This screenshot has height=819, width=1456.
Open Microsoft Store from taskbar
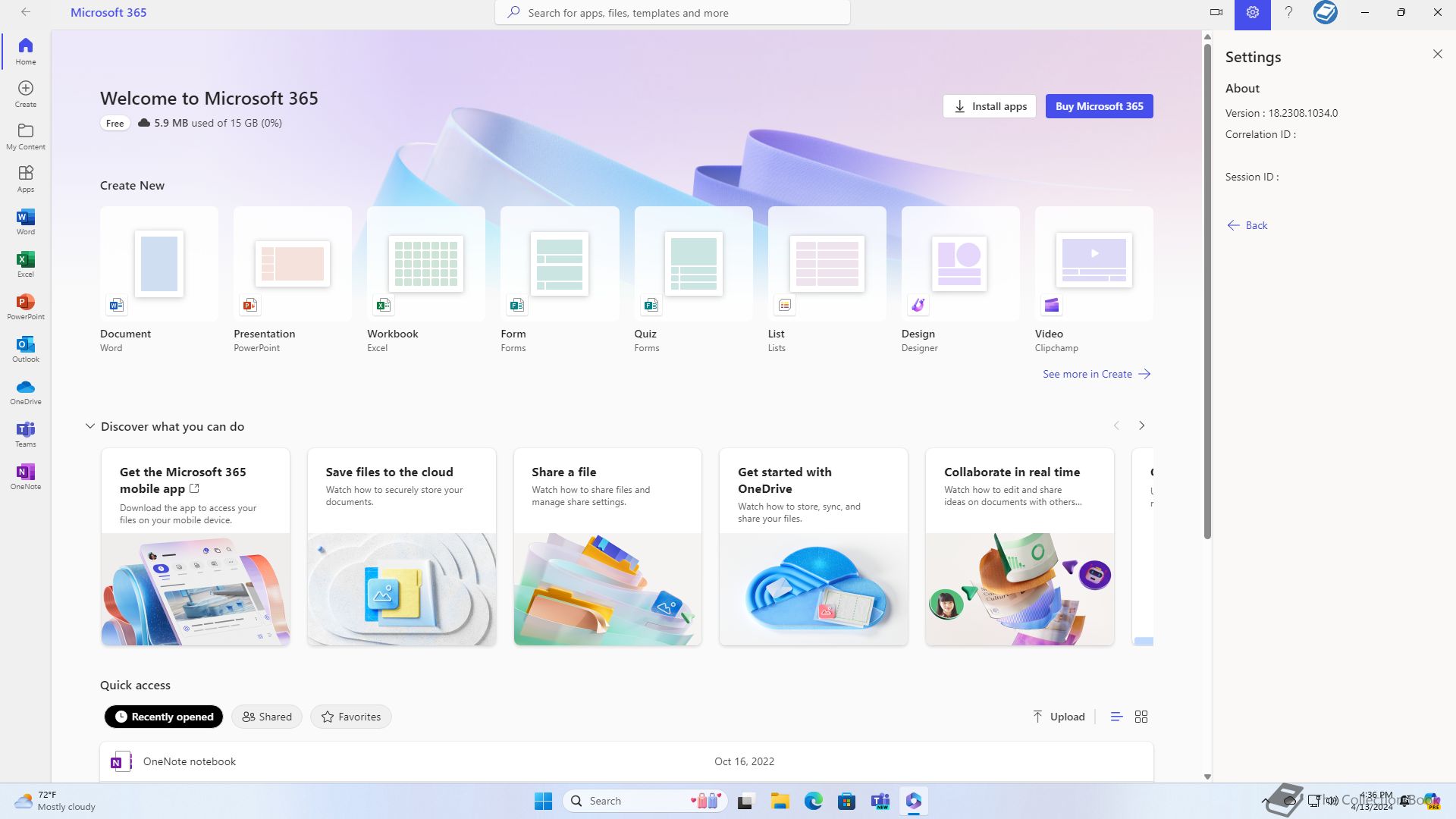[847, 801]
